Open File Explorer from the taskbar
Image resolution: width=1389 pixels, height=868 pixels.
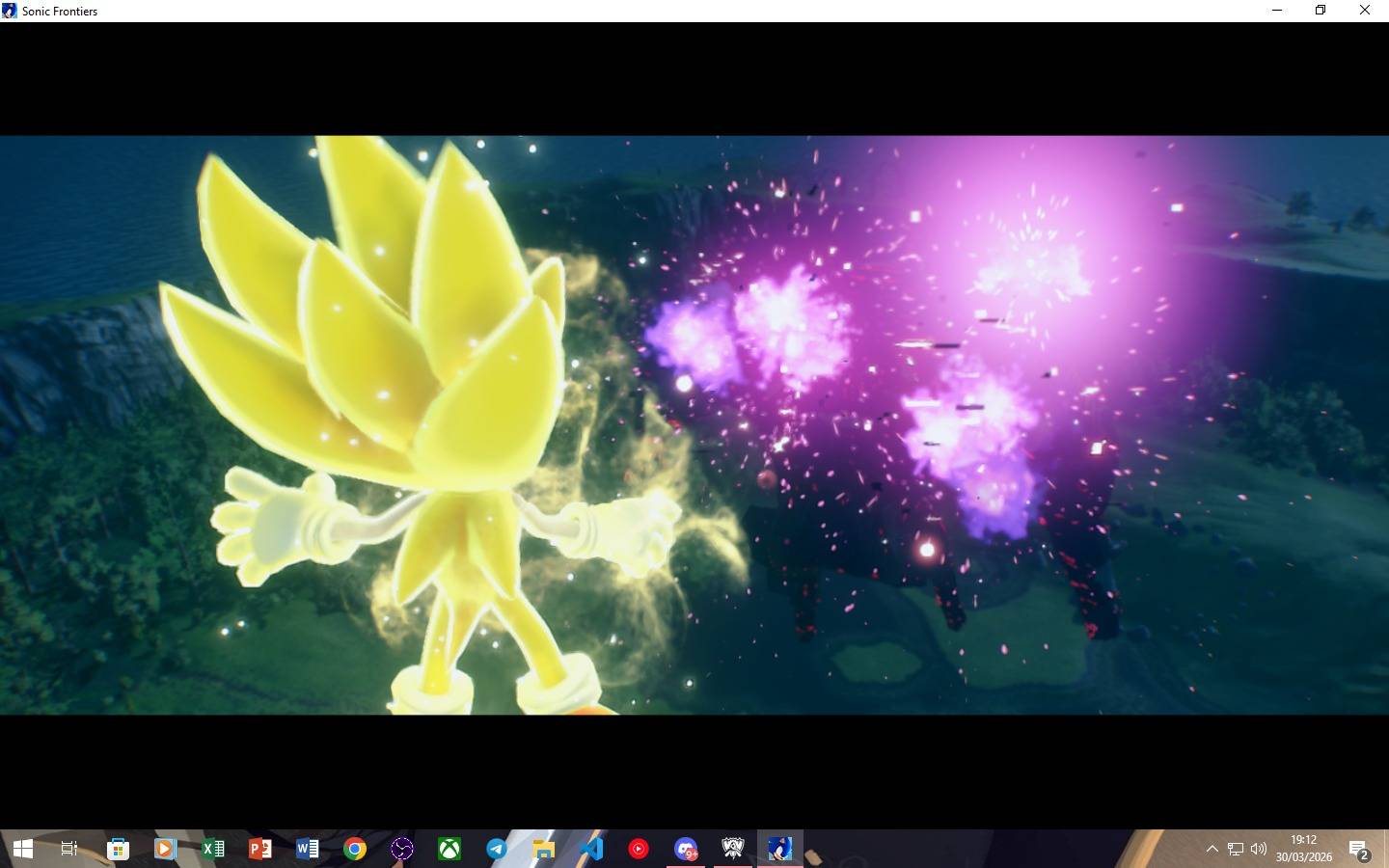coord(544,849)
